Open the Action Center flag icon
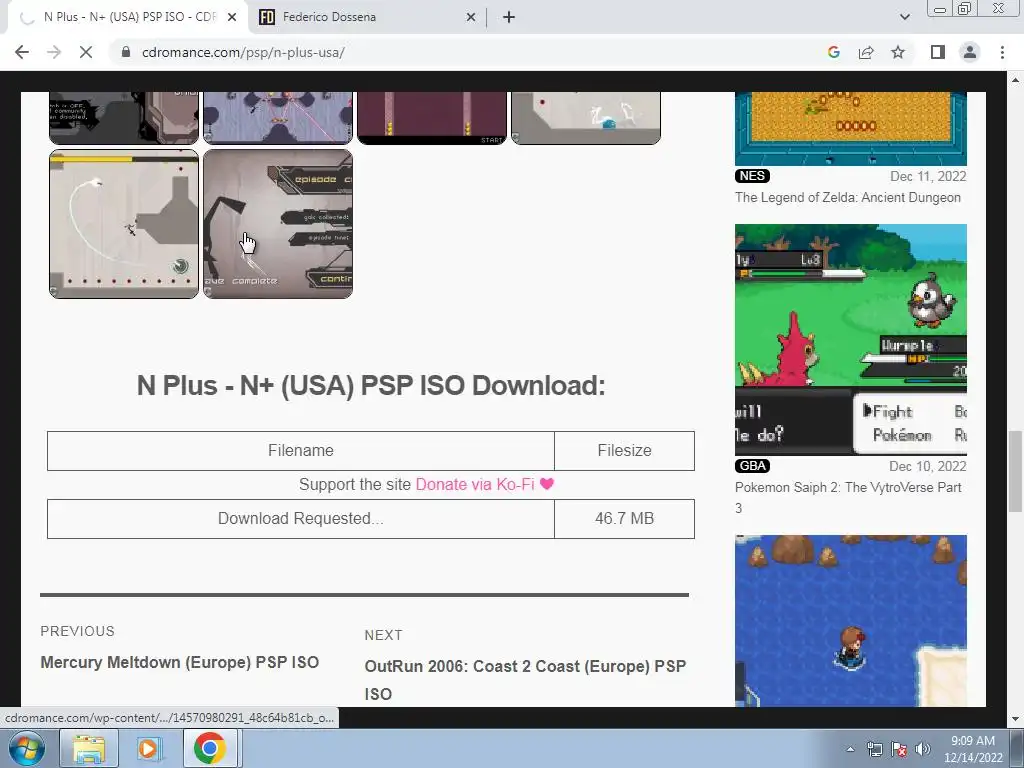1024x768 pixels. coord(899,749)
